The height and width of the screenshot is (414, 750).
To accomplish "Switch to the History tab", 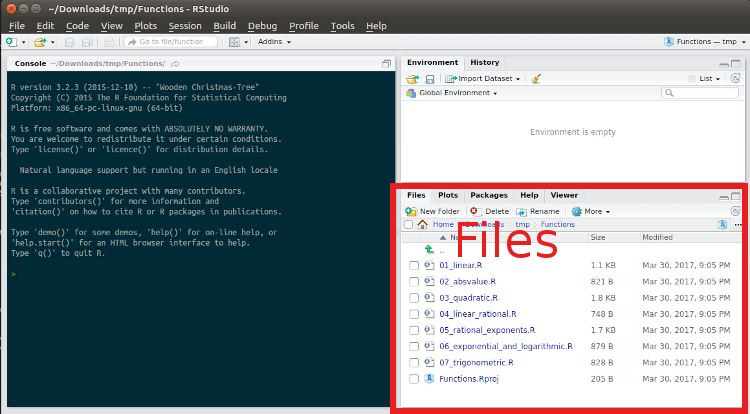I will coord(484,62).
